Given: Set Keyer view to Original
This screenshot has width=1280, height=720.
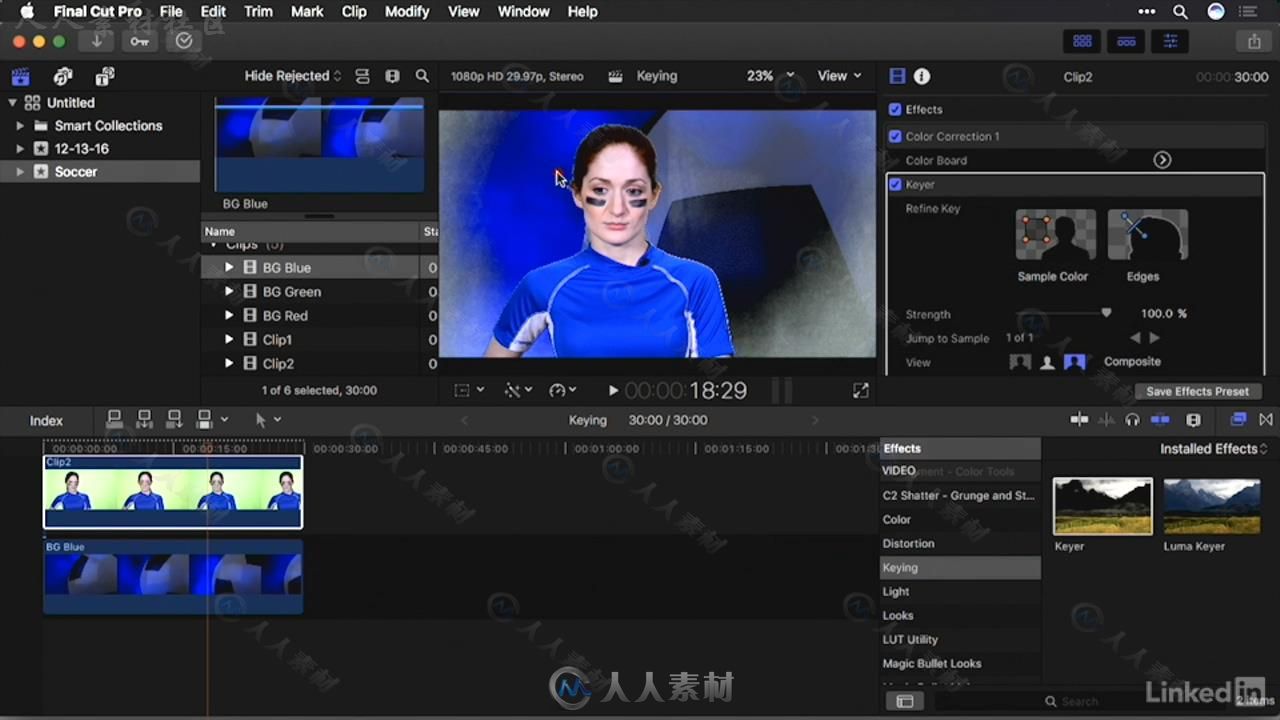Looking at the screenshot, I should click(x=1020, y=362).
